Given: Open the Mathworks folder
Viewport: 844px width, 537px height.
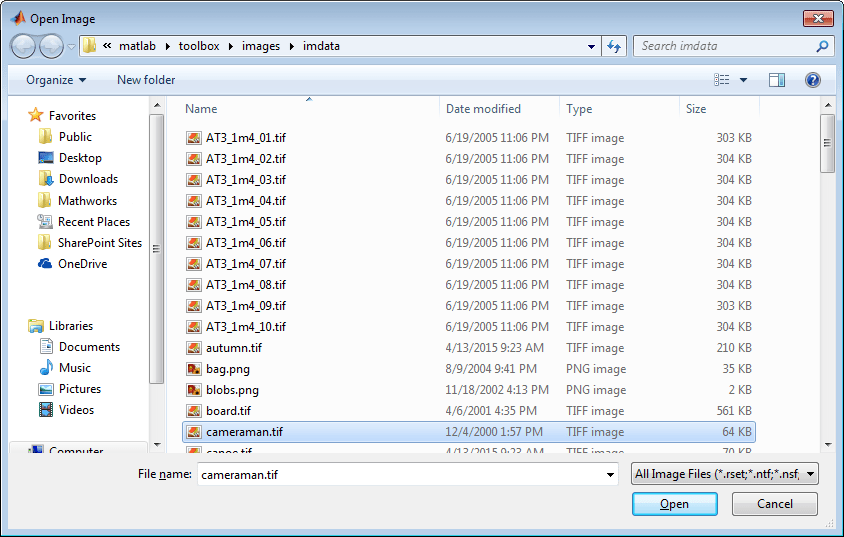Looking at the screenshot, I should [78, 201].
